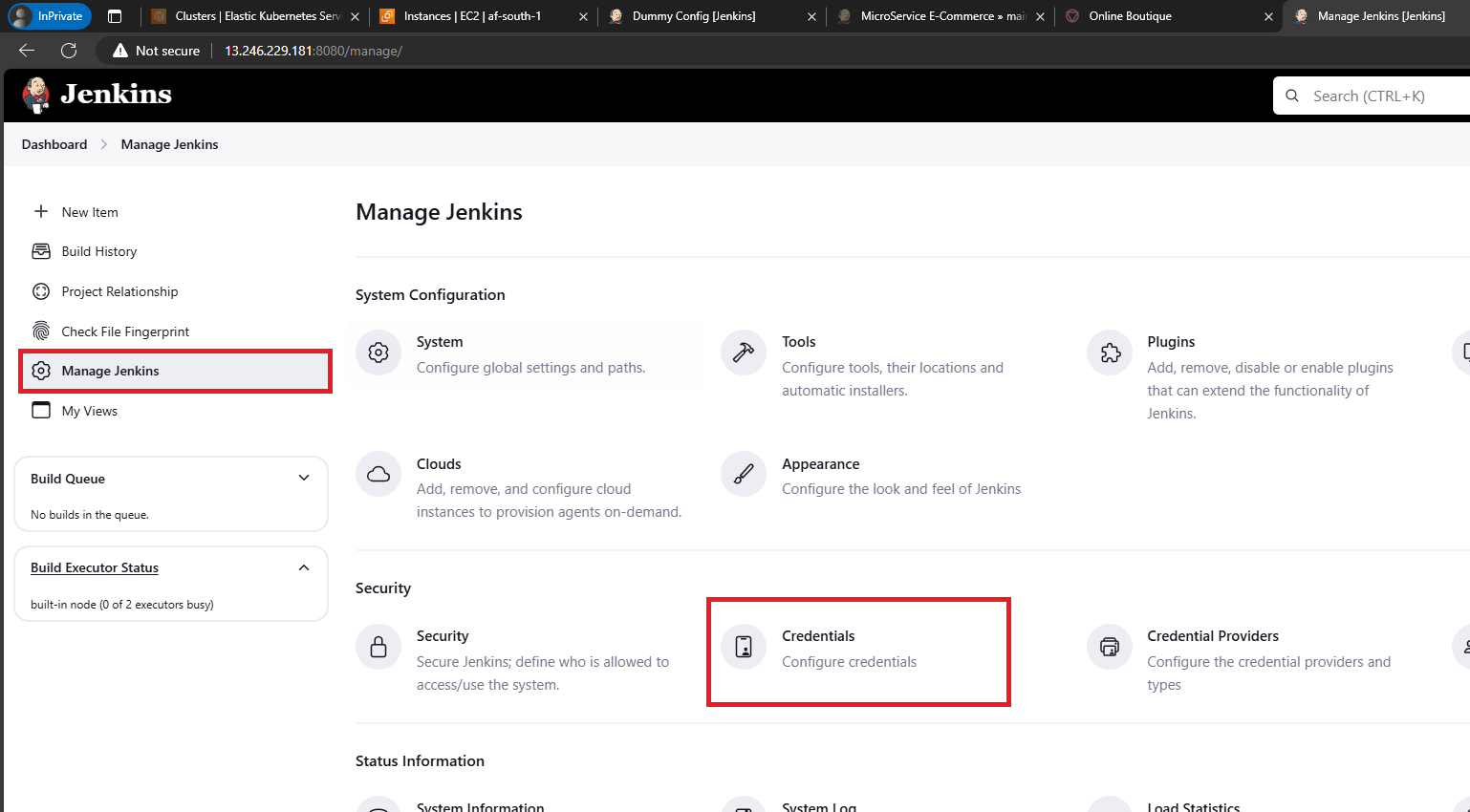Click the Search (CTRL+K) field
Viewport: 1470px width, 812px height.
(1372, 96)
